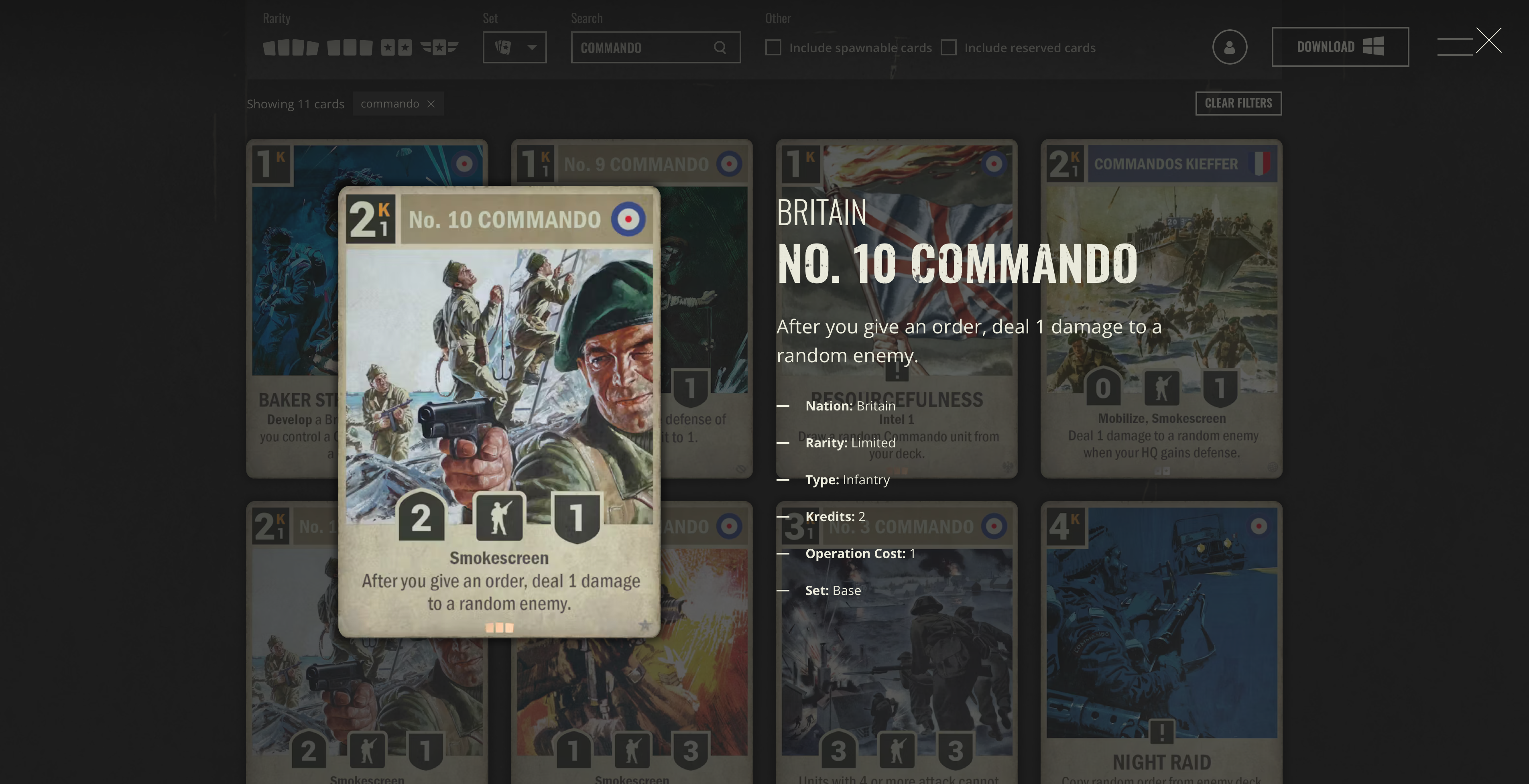This screenshot has width=1529, height=784.
Task: Open the Set dropdown with the cards icon
Action: pyautogui.click(x=514, y=47)
